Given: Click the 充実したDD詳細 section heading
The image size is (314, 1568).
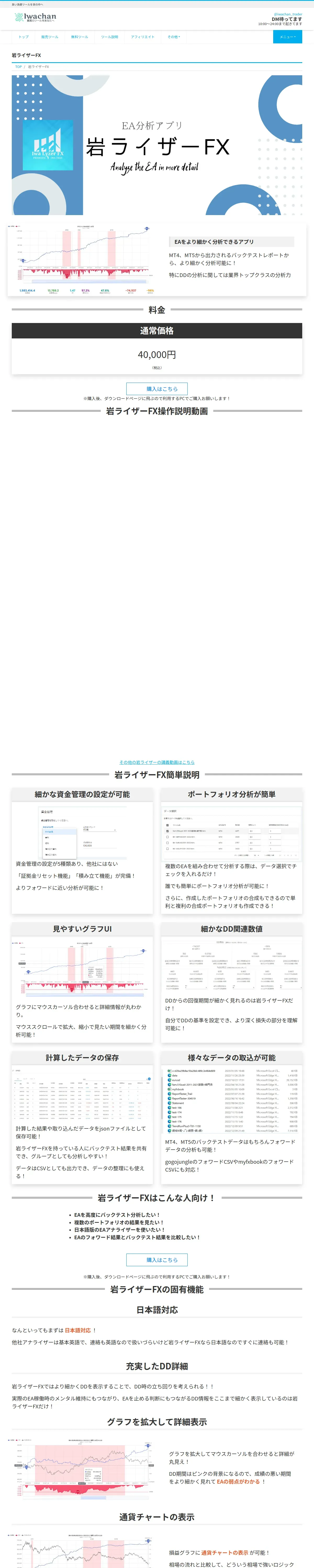Looking at the screenshot, I should [x=157, y=1366].
